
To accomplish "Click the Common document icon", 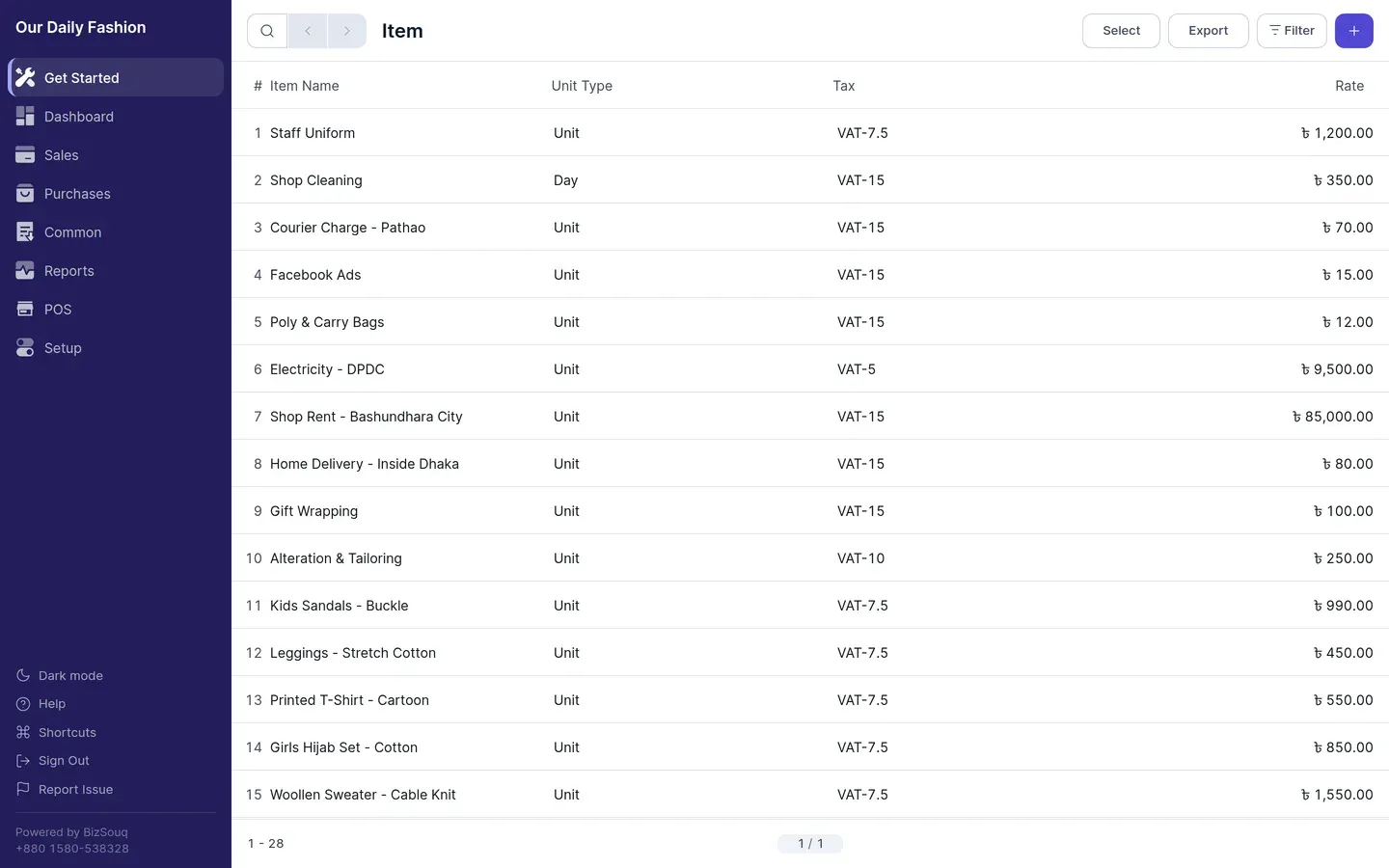I will 25,231.
